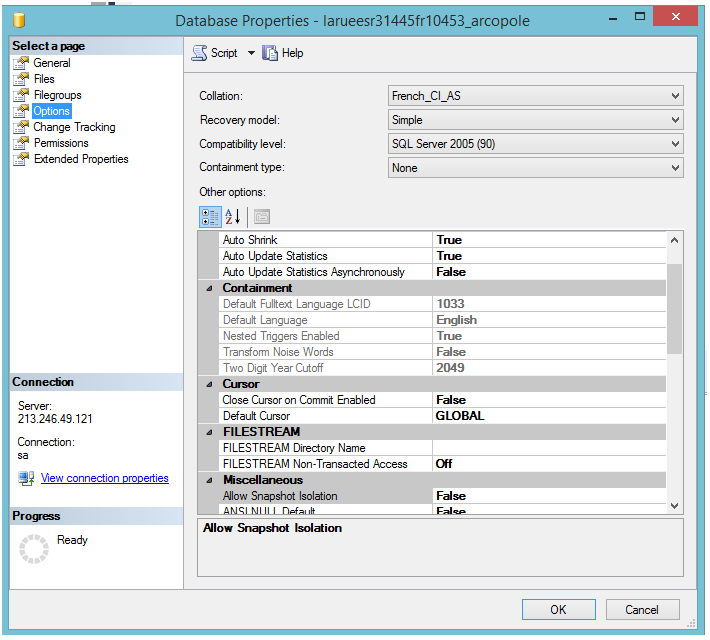Open the Extended Properties page
710x640 pixels.
pyautogui.click(x=81, y=159)
